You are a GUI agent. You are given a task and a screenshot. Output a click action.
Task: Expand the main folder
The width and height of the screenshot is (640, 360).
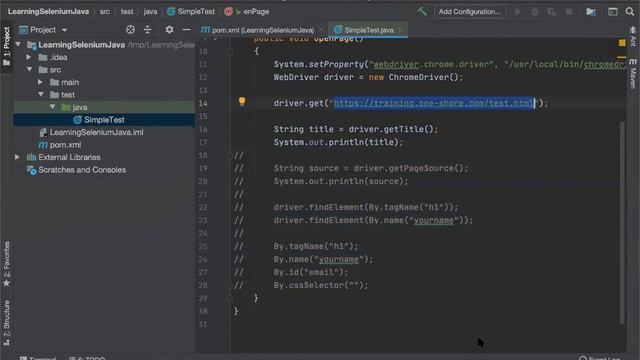pos(40,82)
